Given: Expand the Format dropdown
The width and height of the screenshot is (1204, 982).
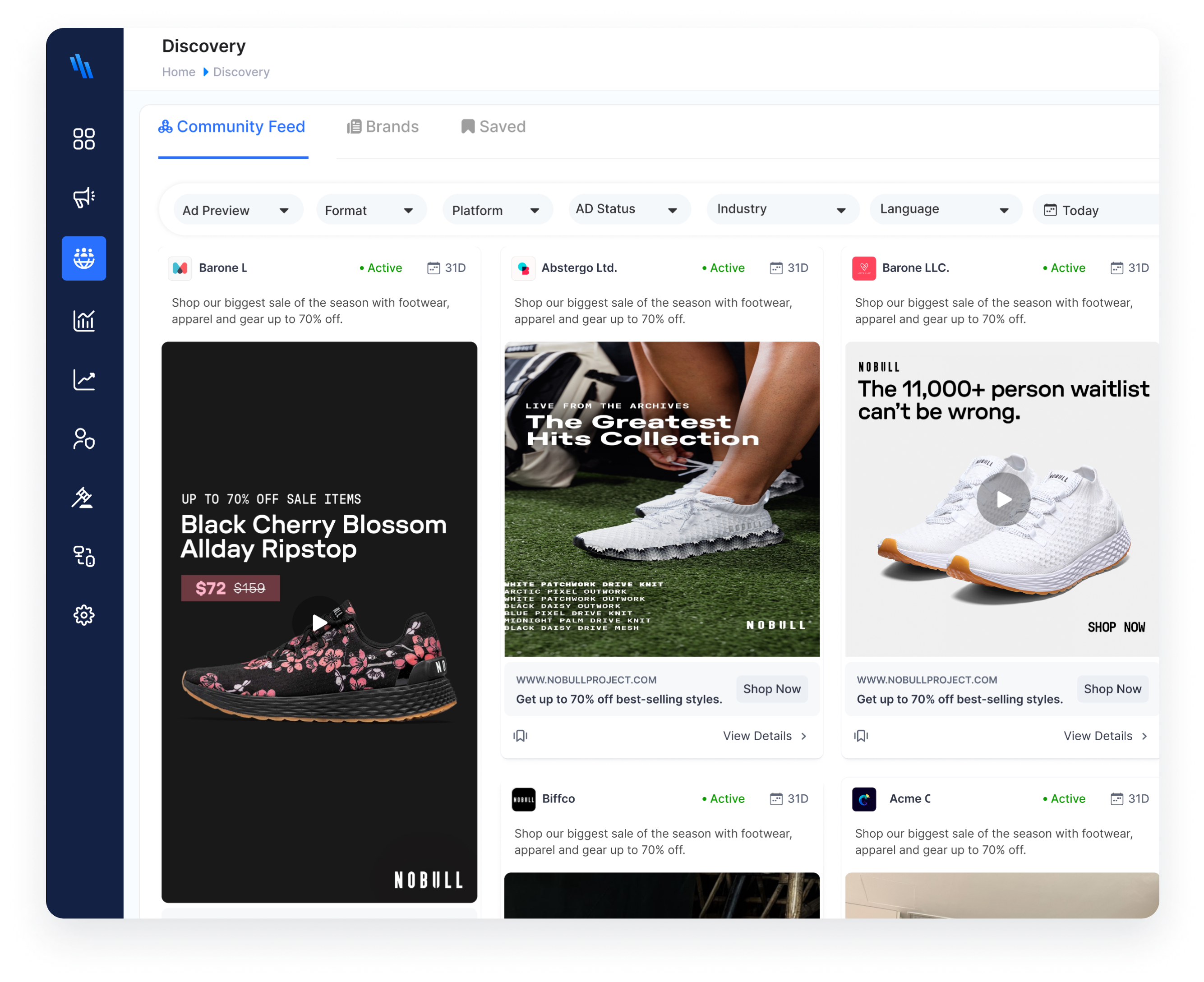Looking at the screenshot, I should 371,210.
